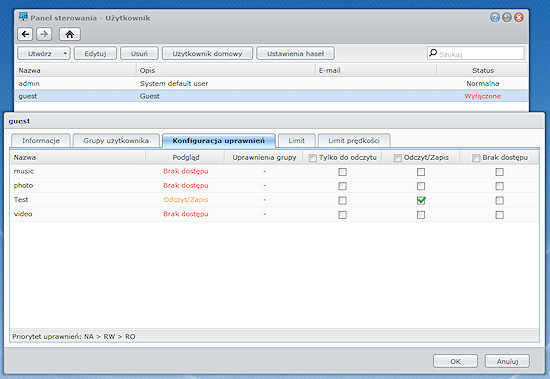
Task: Open help via the blue question icon
Action: (495, 17)
